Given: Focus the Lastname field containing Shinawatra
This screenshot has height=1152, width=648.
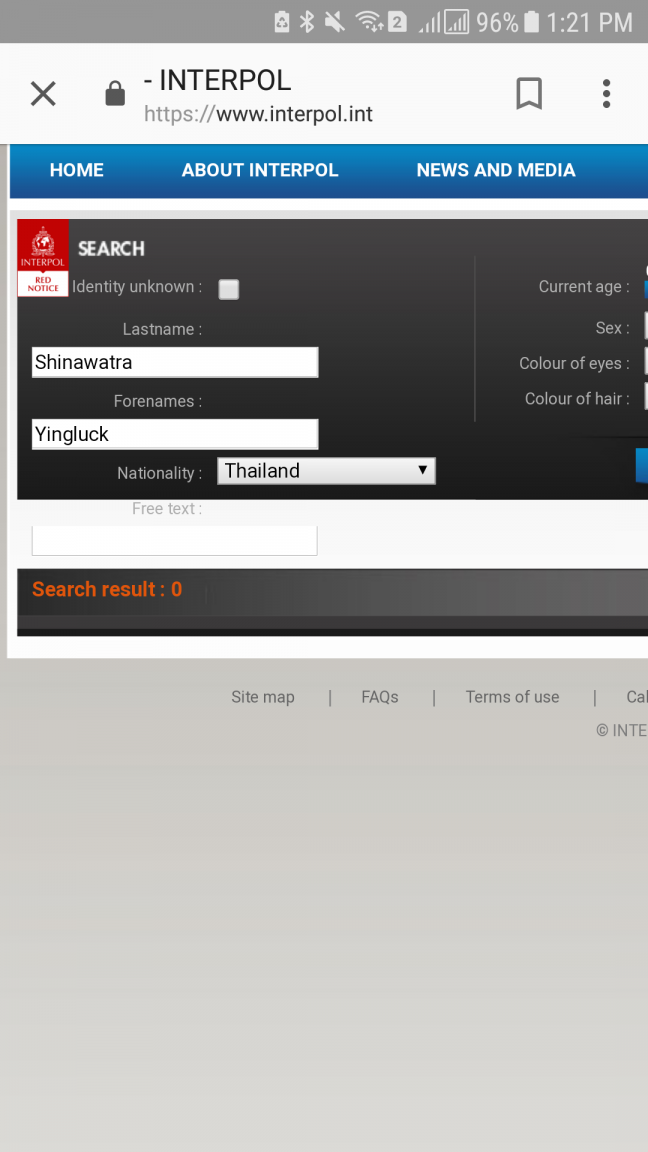Looking at the screenshot, I should [x=175, y=362].
